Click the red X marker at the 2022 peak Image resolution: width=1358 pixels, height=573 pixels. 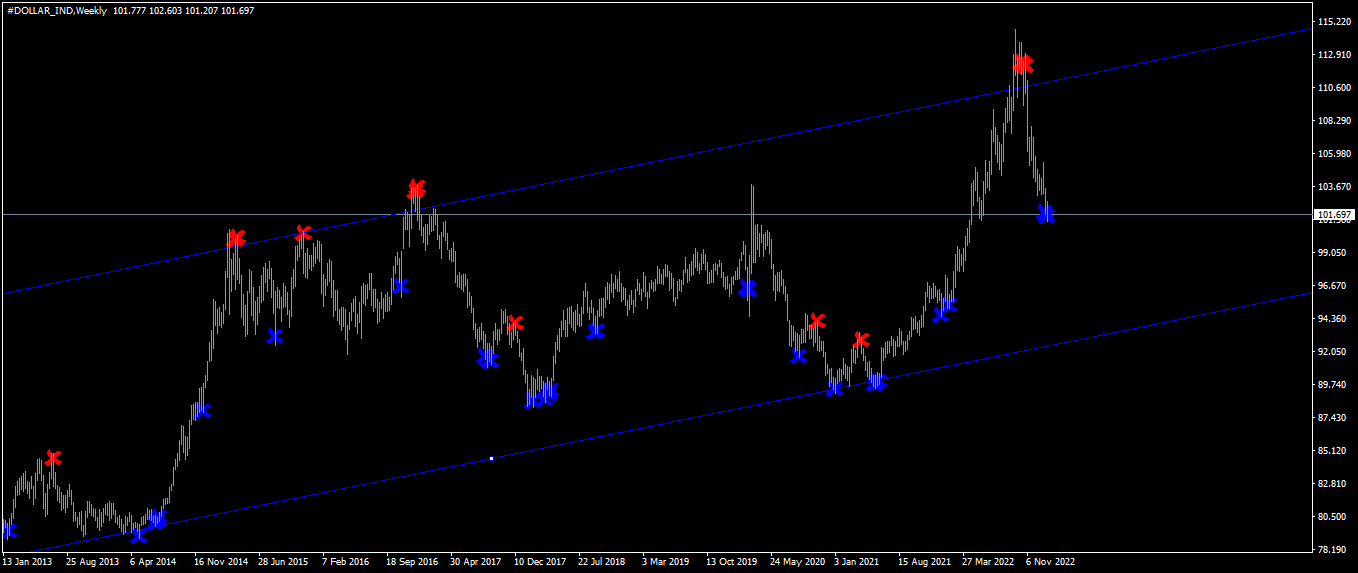[x=1022, y=64]
